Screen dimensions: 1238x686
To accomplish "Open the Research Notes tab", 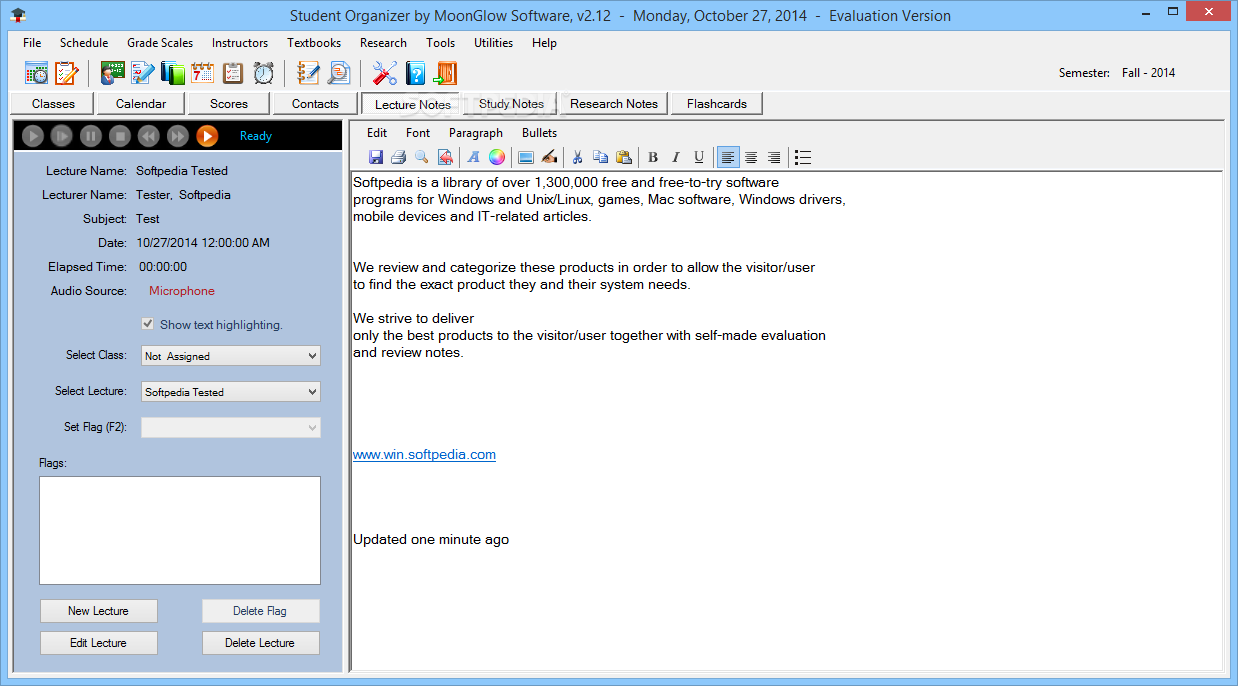I will point(614,103).
